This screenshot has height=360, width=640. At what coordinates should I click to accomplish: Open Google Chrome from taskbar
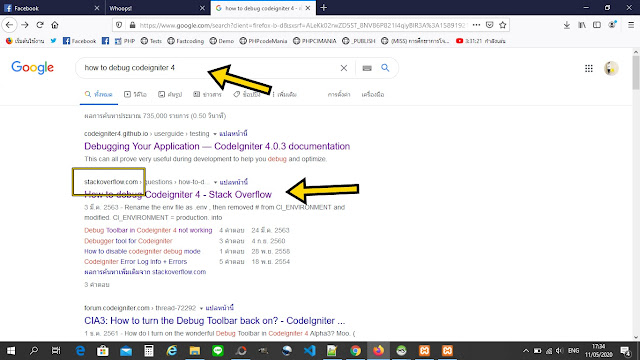coord(355,351)
